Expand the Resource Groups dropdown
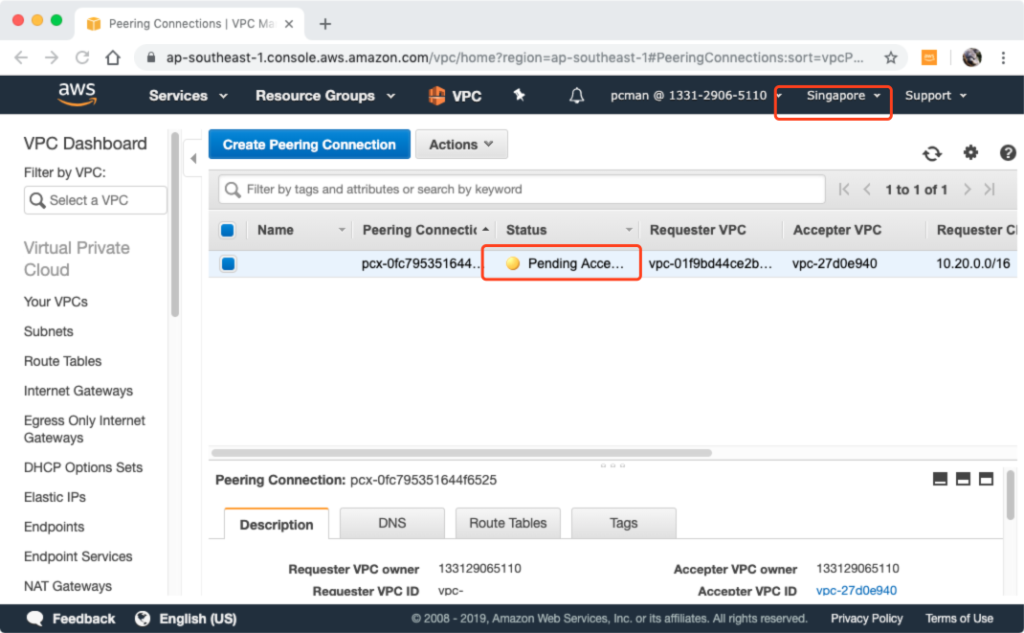 [x=325, y=95]
